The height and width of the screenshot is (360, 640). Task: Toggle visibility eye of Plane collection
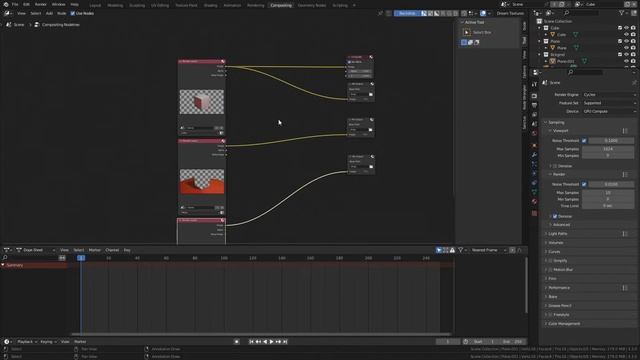626,41
